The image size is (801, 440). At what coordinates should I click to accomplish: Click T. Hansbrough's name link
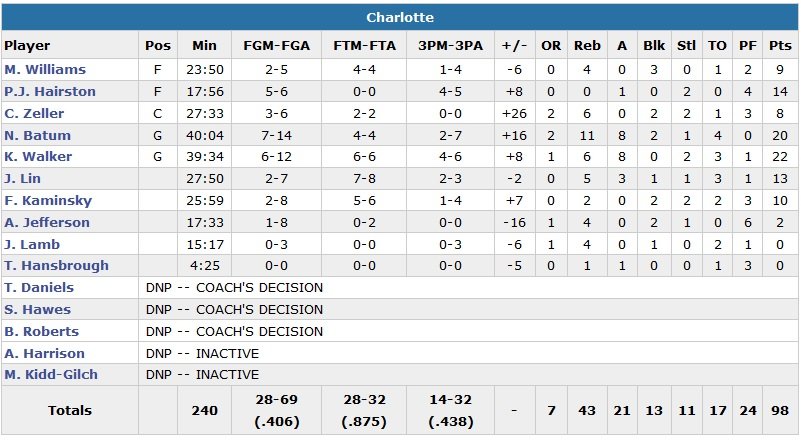point(56,266)
